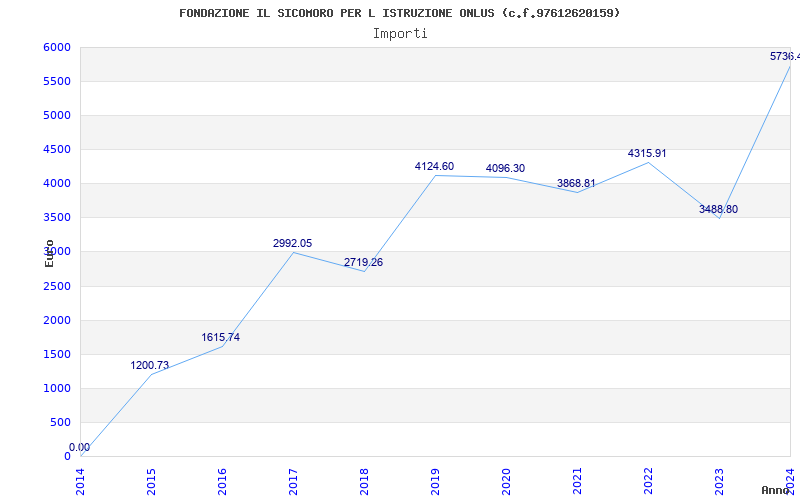This screenshot has width=800, height=500.
Task: Click the 2022 x-axis year label
Action: coord(648,482)
